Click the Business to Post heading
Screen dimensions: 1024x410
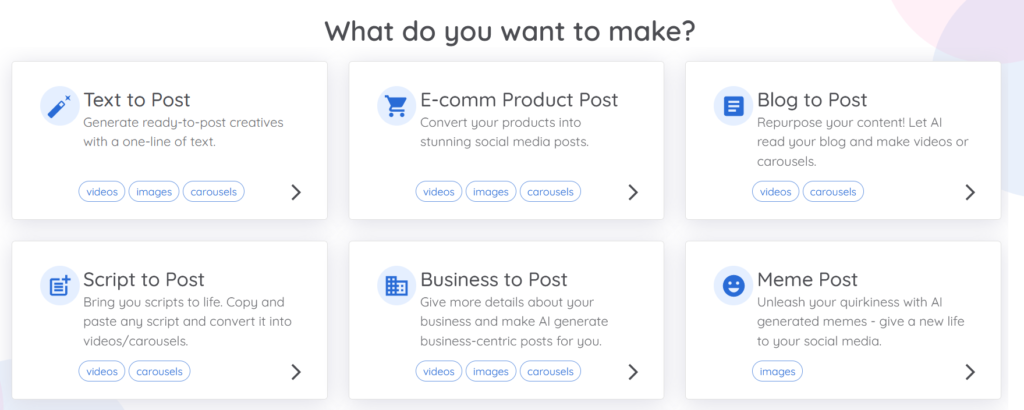point(494,279)
